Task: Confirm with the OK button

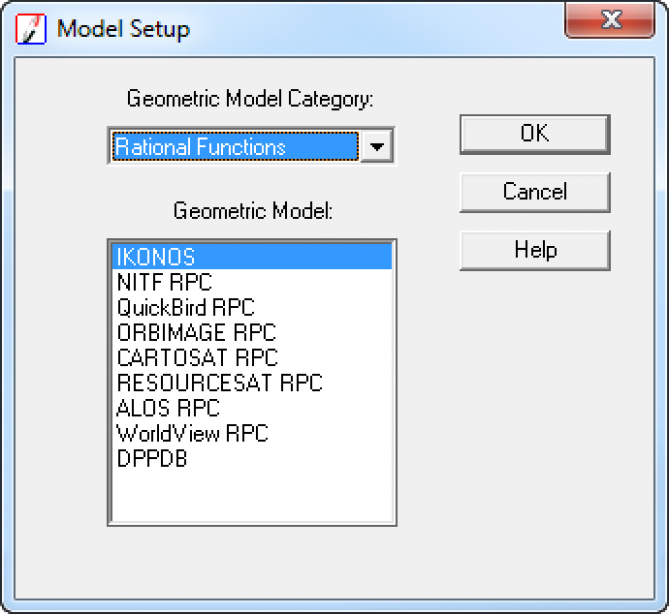Action: [x=535, y=134]
